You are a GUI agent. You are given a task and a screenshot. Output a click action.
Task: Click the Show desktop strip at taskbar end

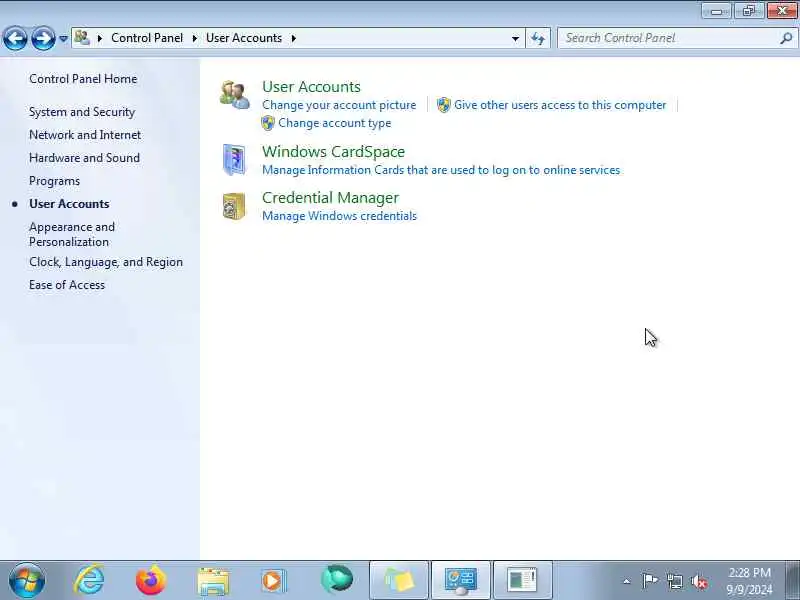792,581
